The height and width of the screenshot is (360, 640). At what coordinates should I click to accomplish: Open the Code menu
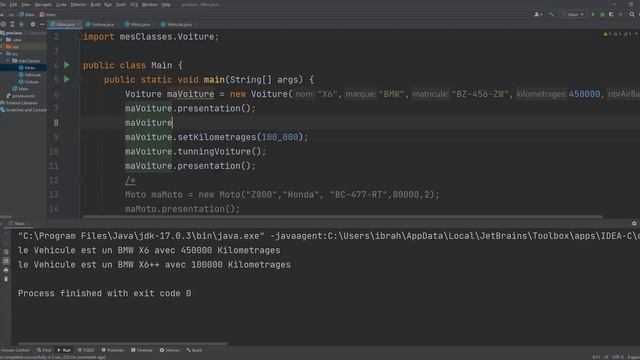tap(61, 4)
